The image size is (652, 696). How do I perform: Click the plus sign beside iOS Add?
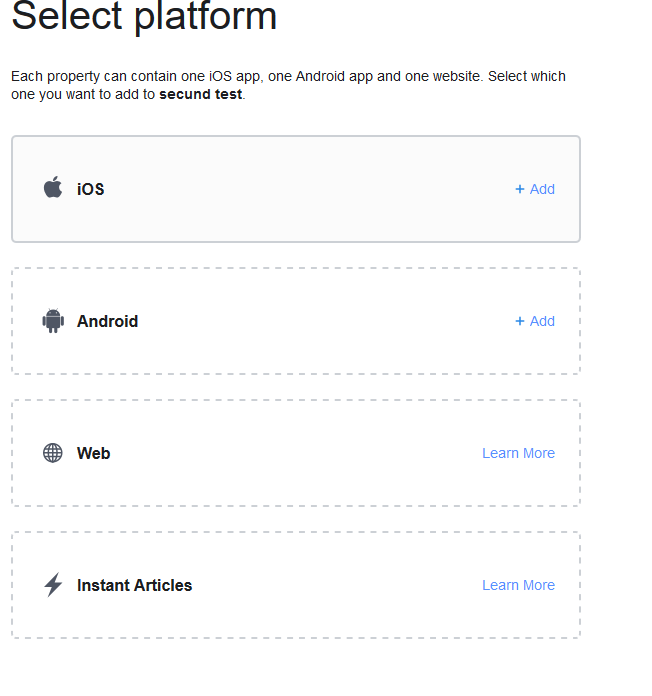click(520, 189)
